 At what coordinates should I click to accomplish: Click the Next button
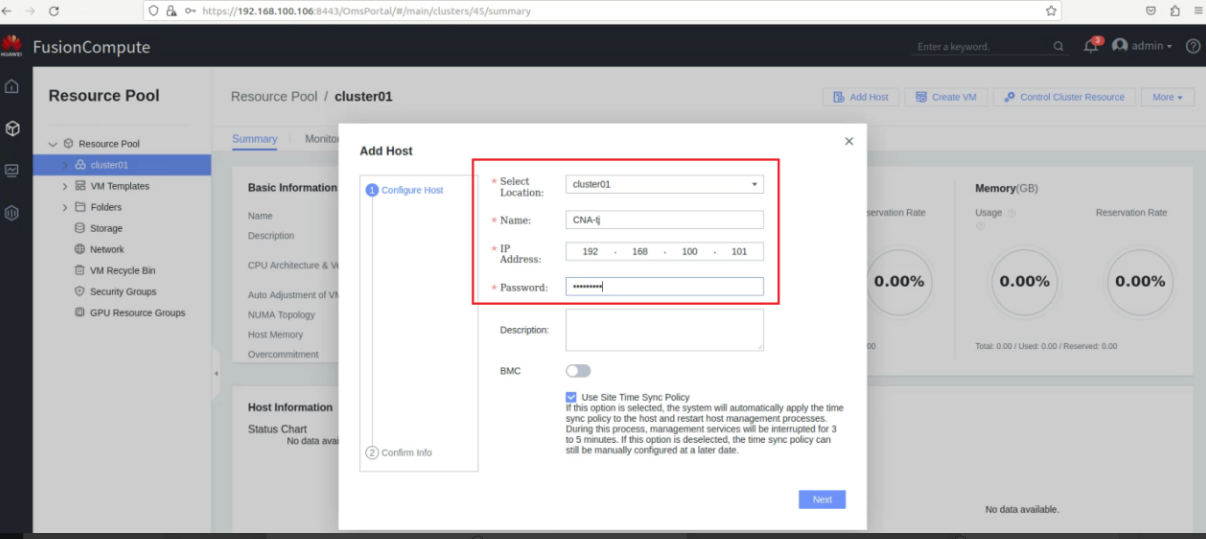[x=822, y=499]
